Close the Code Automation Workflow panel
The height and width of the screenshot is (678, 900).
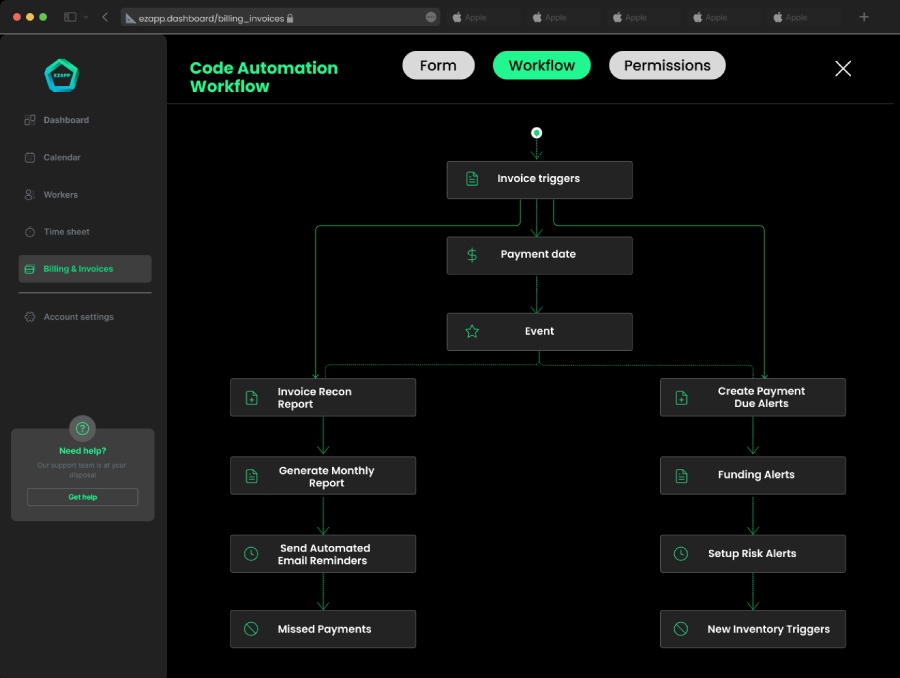843,68
